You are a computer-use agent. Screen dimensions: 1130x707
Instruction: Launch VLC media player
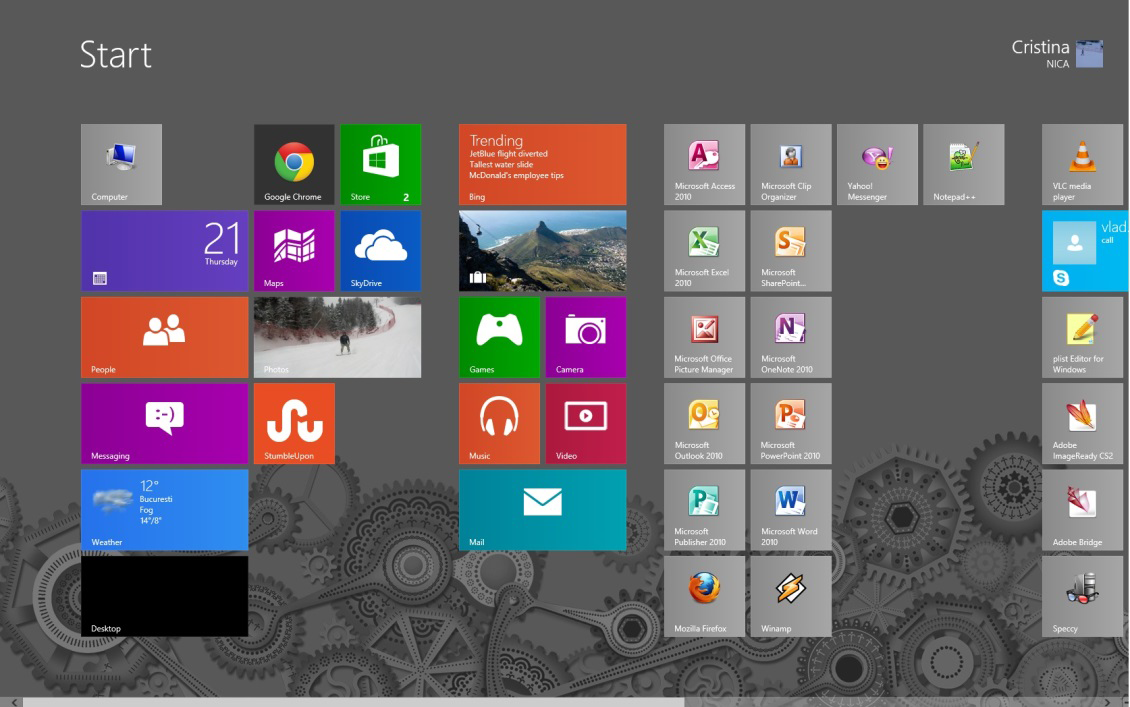coord(1082,164)
